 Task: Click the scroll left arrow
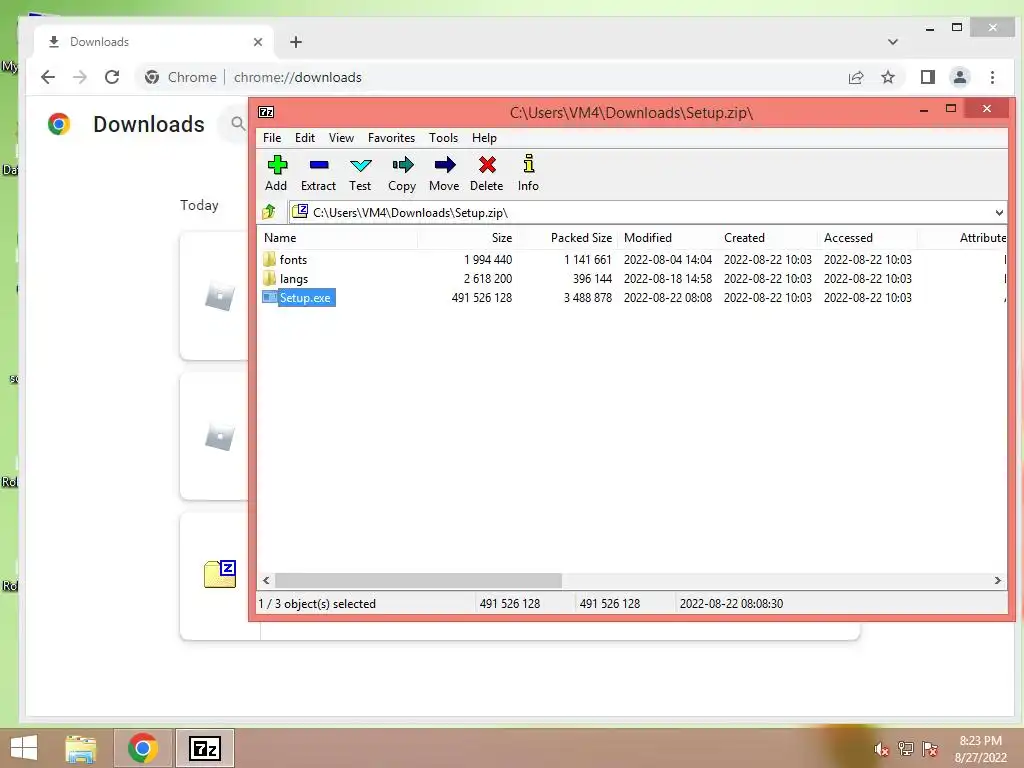(266, 580)
